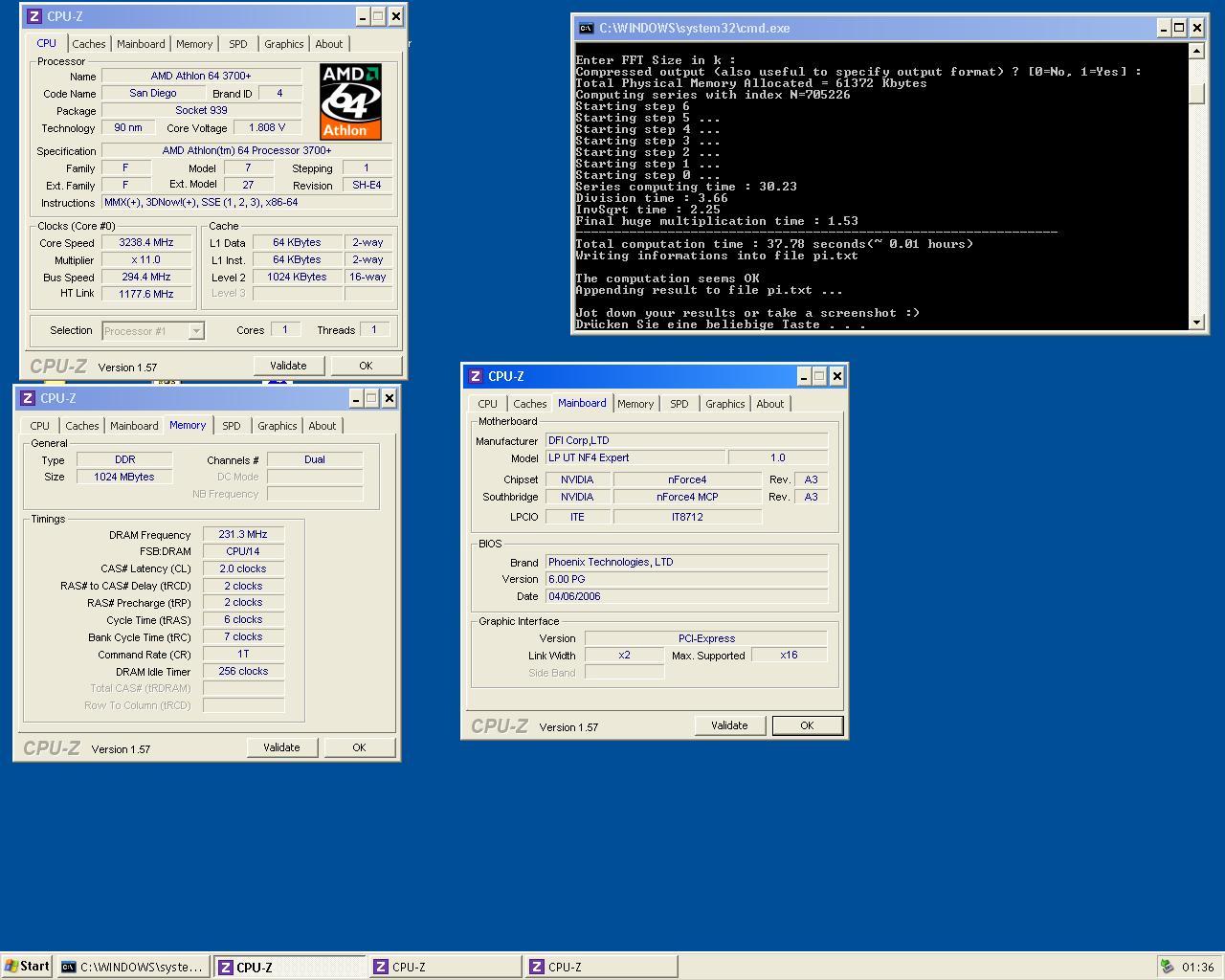
Task: Click the HT Link value 1177.6 MHz
Action: (x=146, y=295)
